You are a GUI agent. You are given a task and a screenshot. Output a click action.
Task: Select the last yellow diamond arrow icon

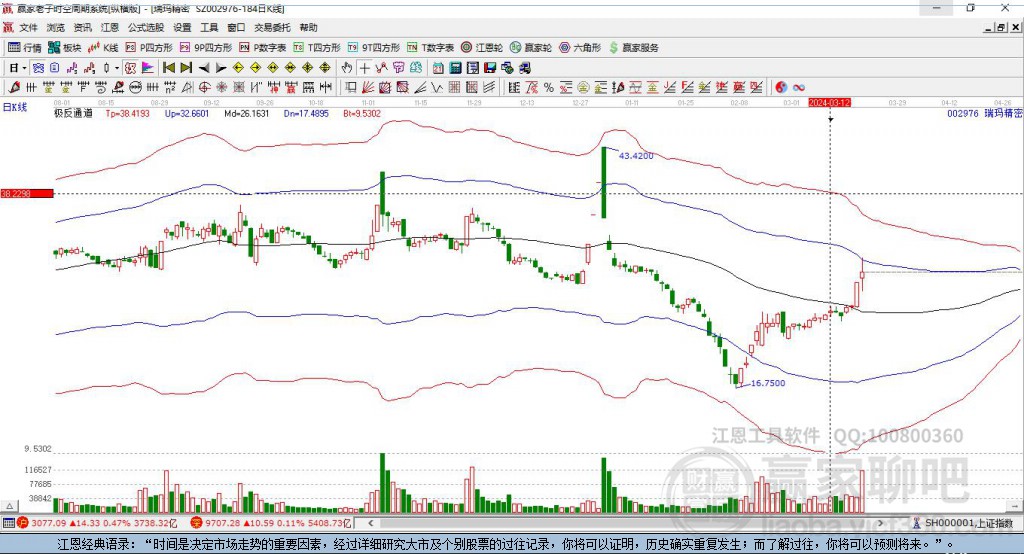325,68
